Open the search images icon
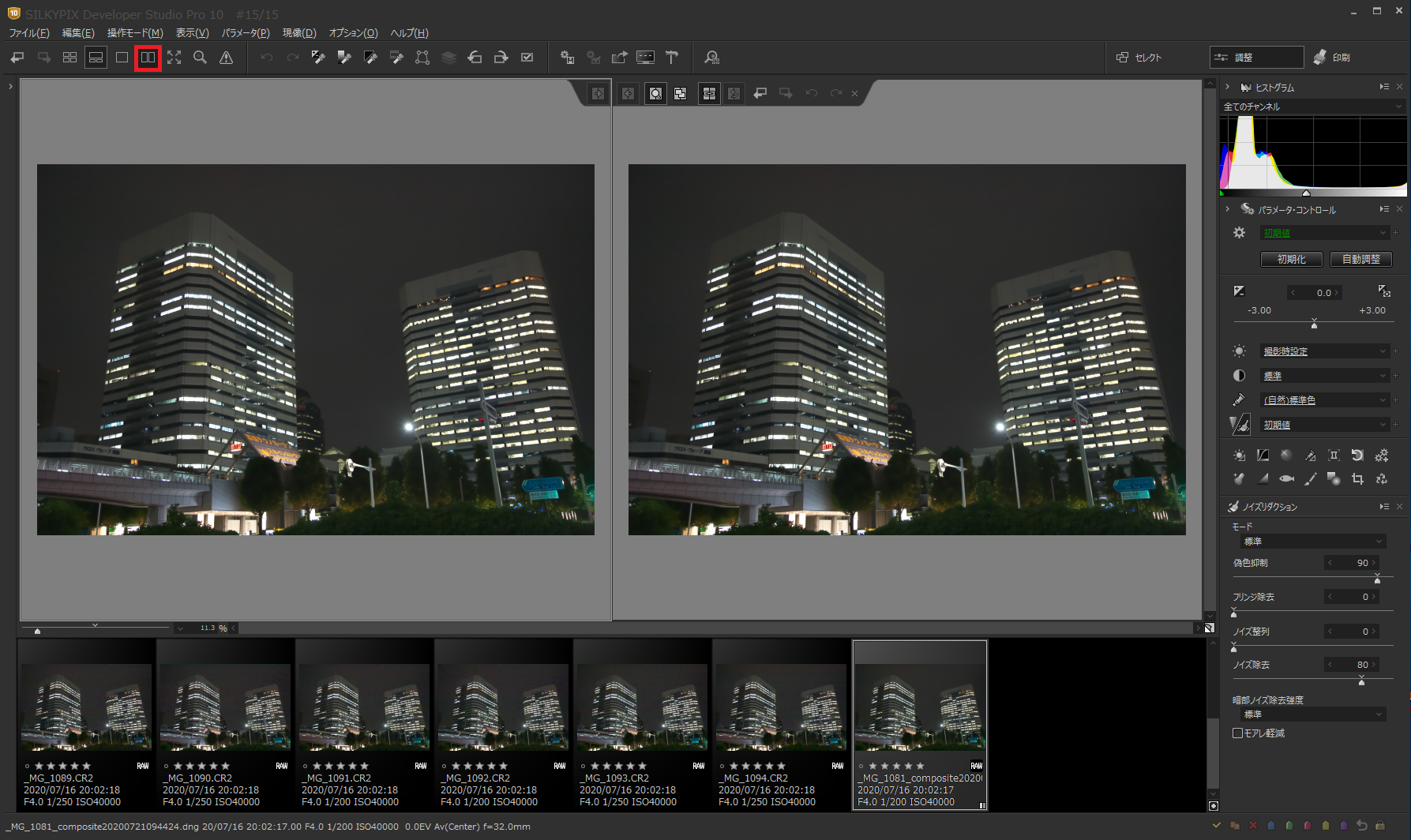 (x=712, y=58)
